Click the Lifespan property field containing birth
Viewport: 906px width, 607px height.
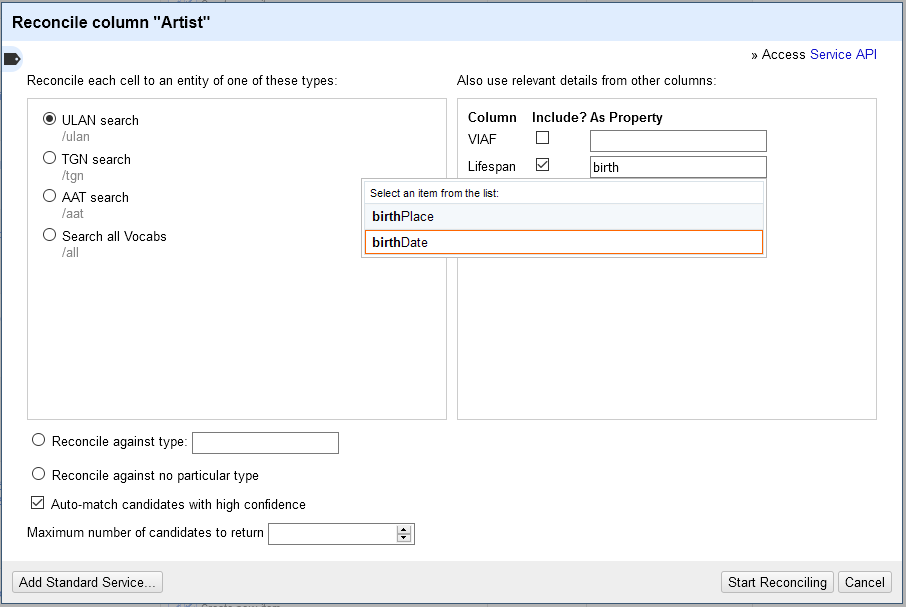[677, 167]
